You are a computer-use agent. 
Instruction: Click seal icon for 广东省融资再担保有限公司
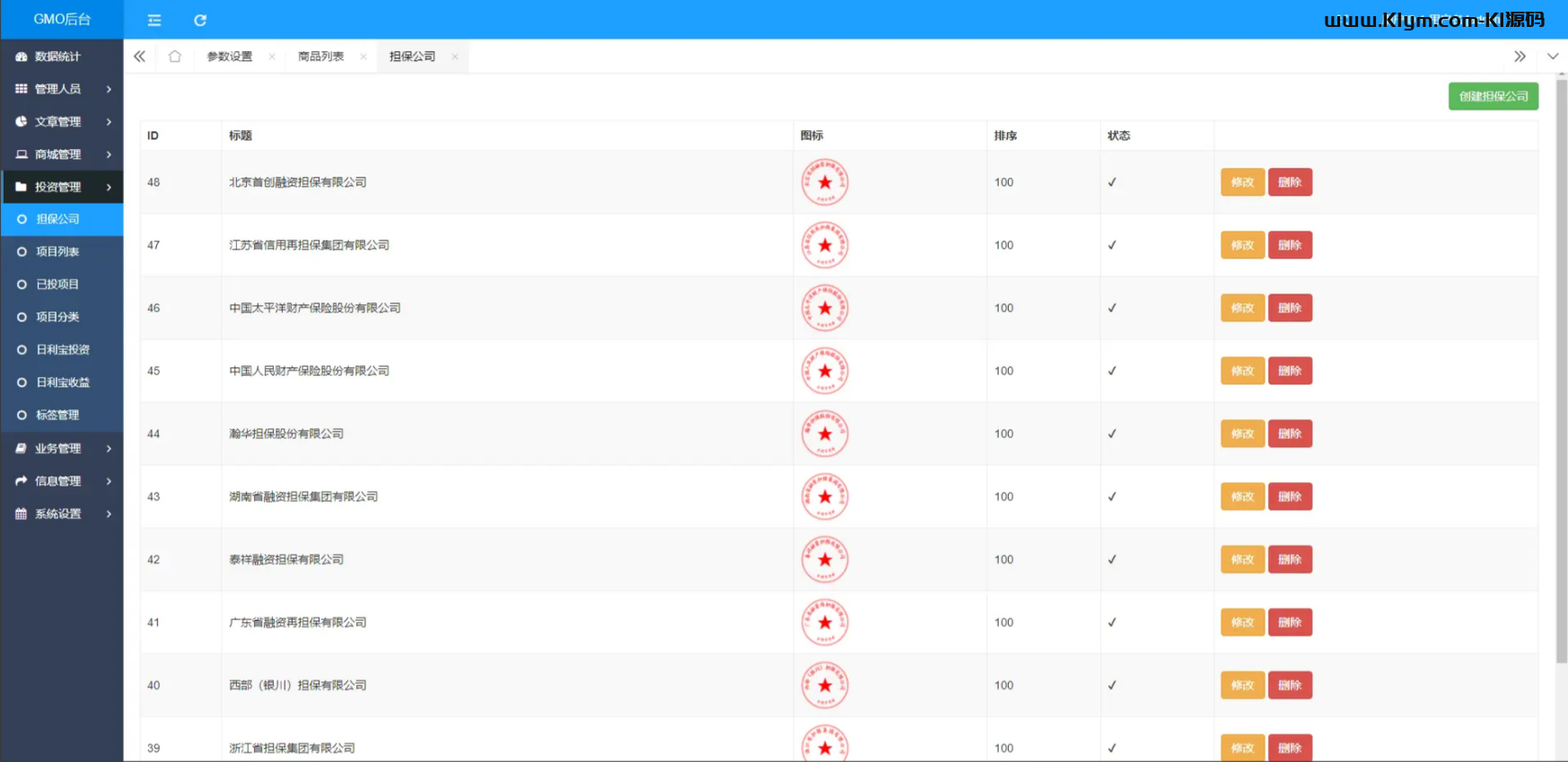(x=825, y=622)
